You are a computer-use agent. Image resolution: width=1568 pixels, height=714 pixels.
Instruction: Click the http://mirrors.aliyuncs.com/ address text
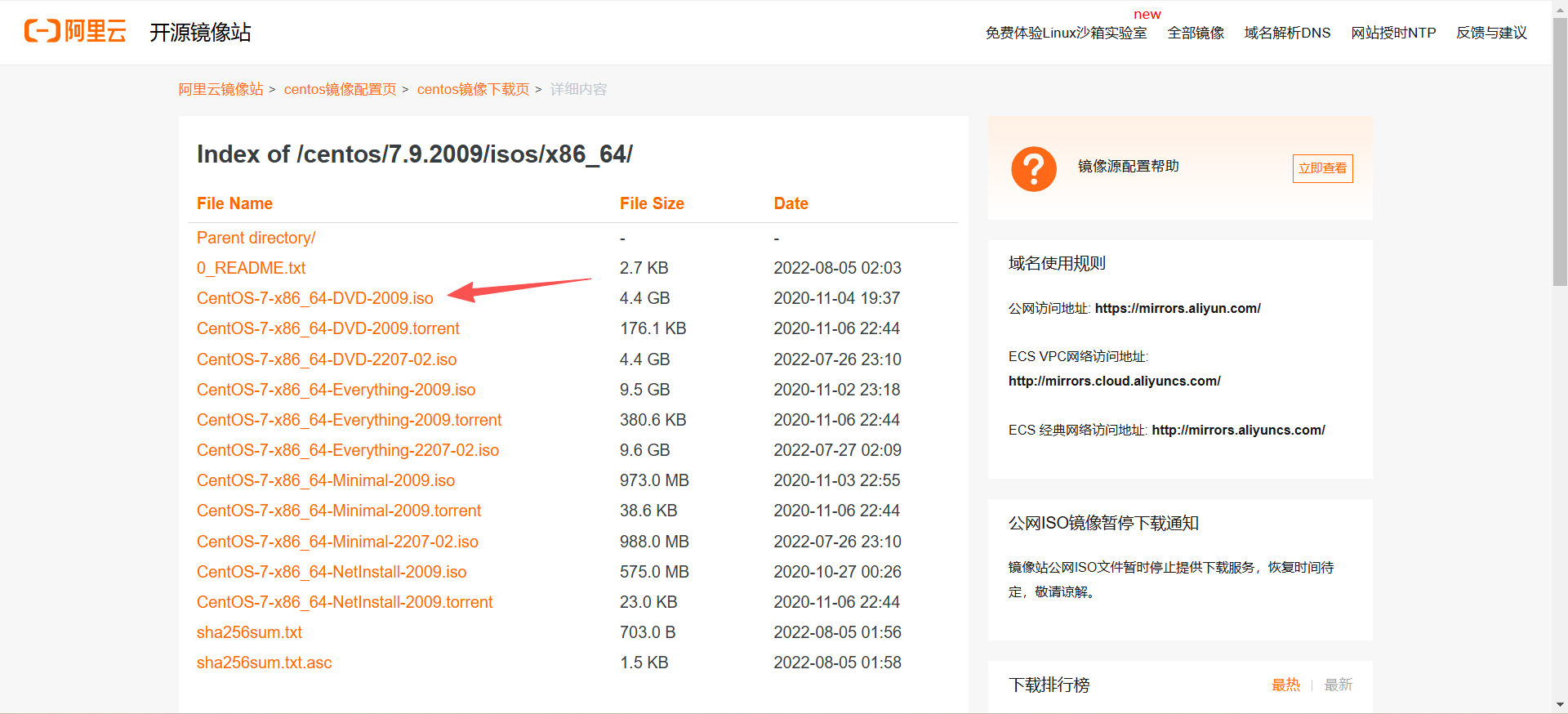pyautogui.click(x=1238, y=430)
